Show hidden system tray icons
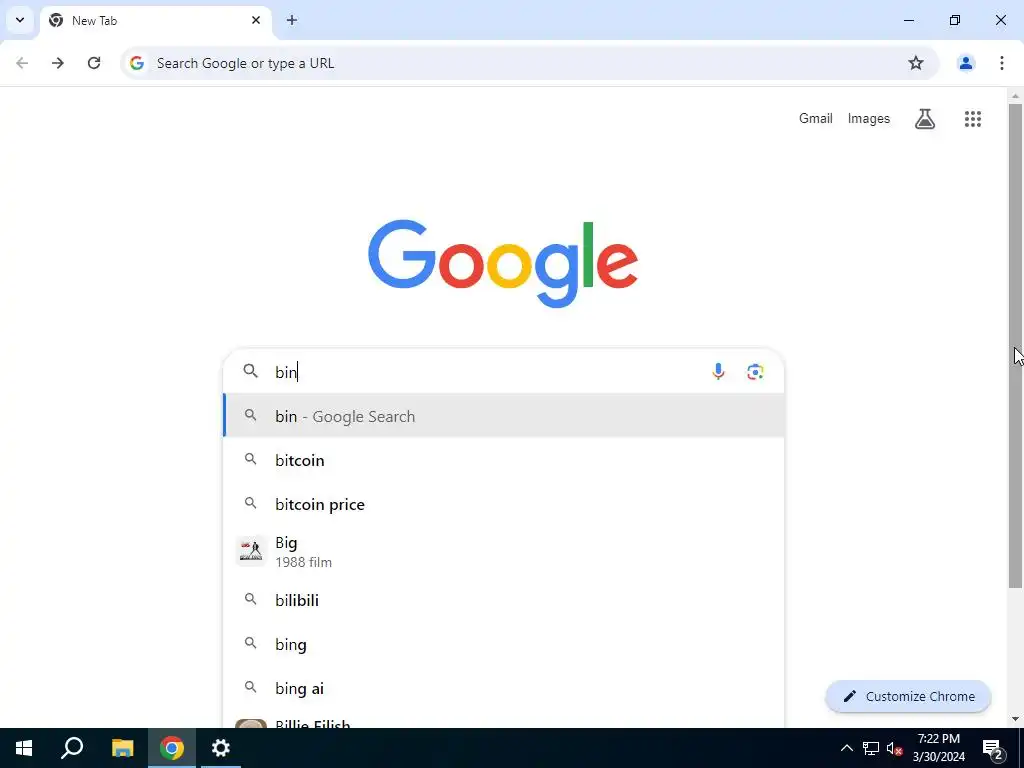This screenshot has height=768, width=1024. (x=846, y=748)
